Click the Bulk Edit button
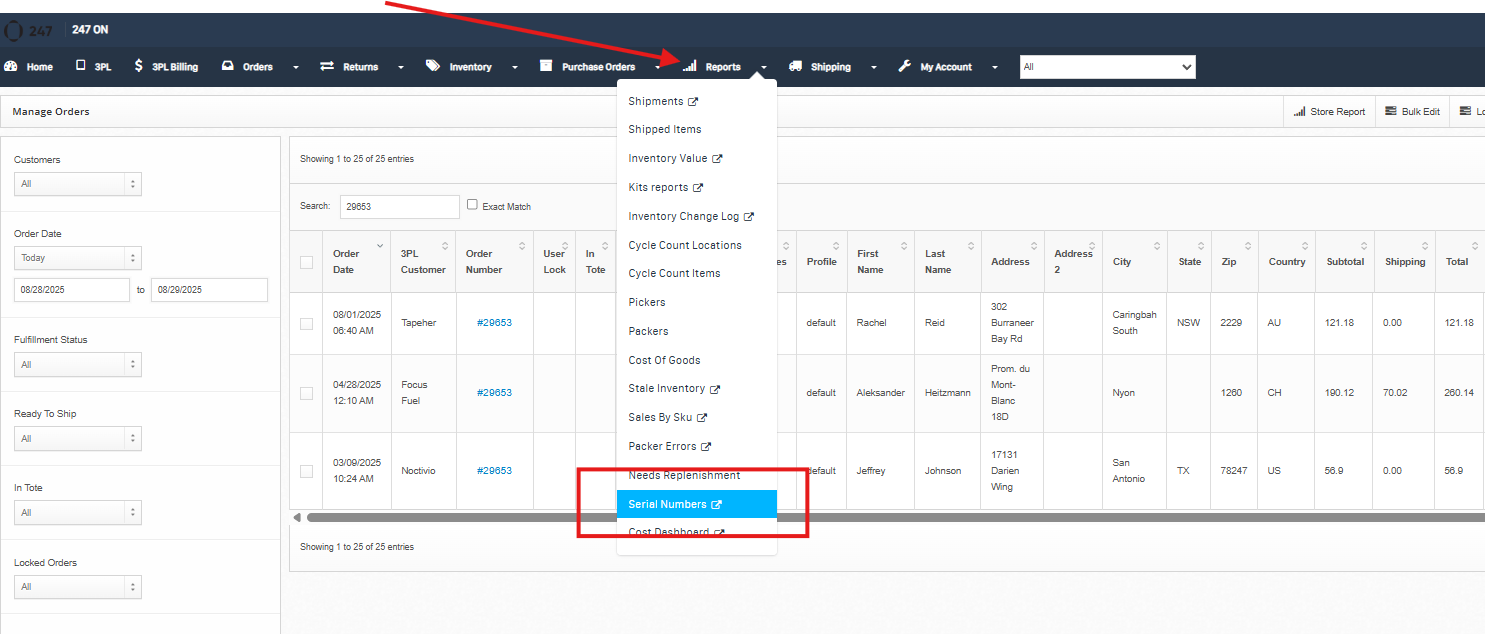Image resolution: width=1485 pixels, height=634 pixels. 1412,111
